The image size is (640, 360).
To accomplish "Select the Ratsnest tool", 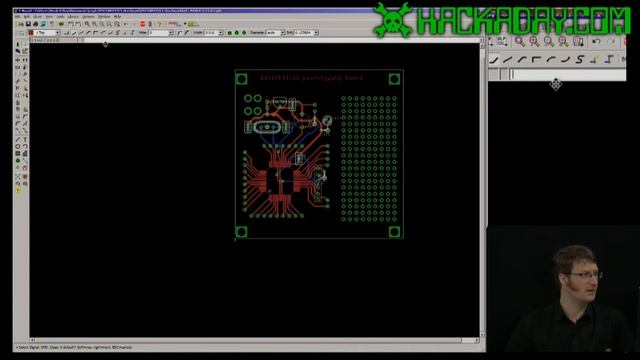I will pyautogui.click(x=18, y=177).
